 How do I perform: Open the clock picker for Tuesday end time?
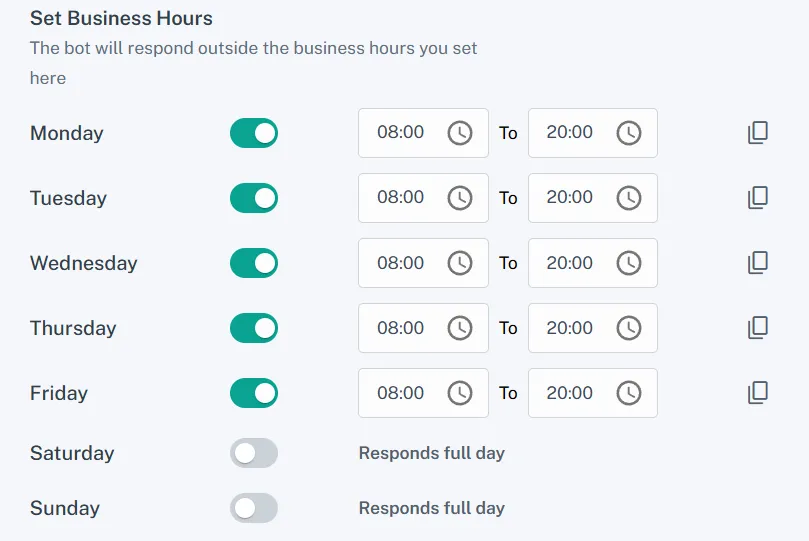pos(628,198)
